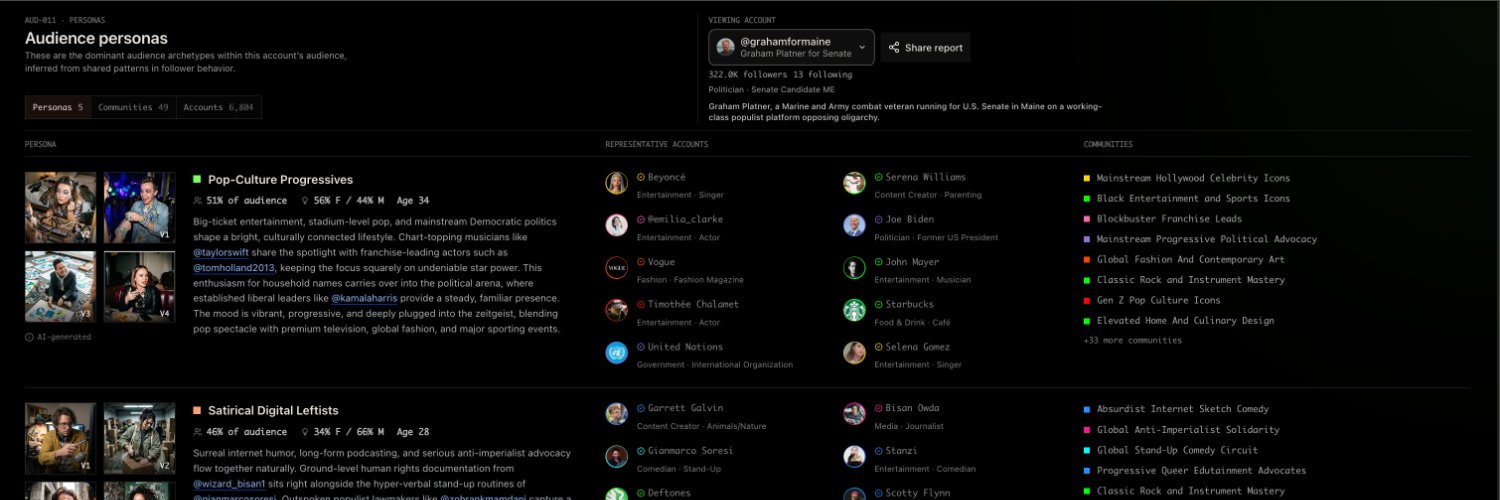1500x500 pixels.
Task: Click the yellow Mainstream Hollywood Celebrity Icons swatch
Action: tap(1087, 178)
